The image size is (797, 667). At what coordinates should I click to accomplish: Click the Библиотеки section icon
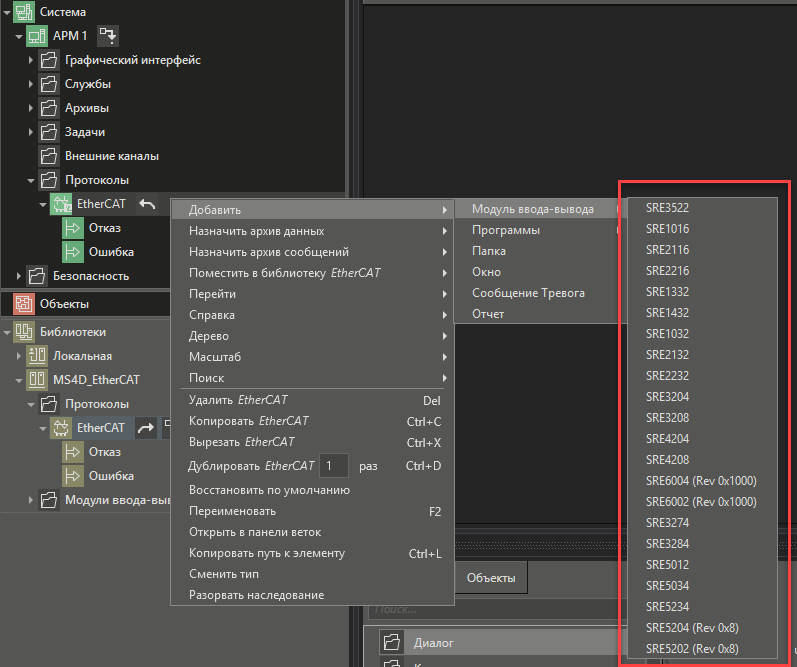tap(24, 331)
